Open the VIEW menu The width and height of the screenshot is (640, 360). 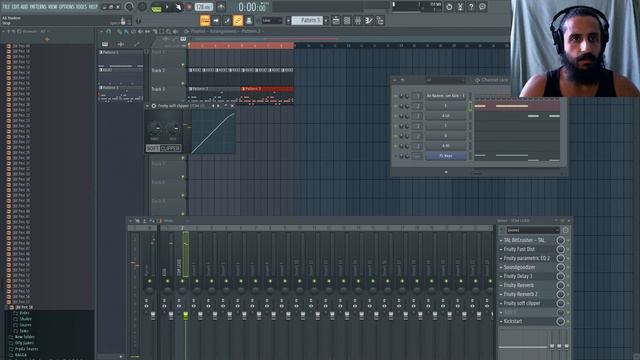53,7
